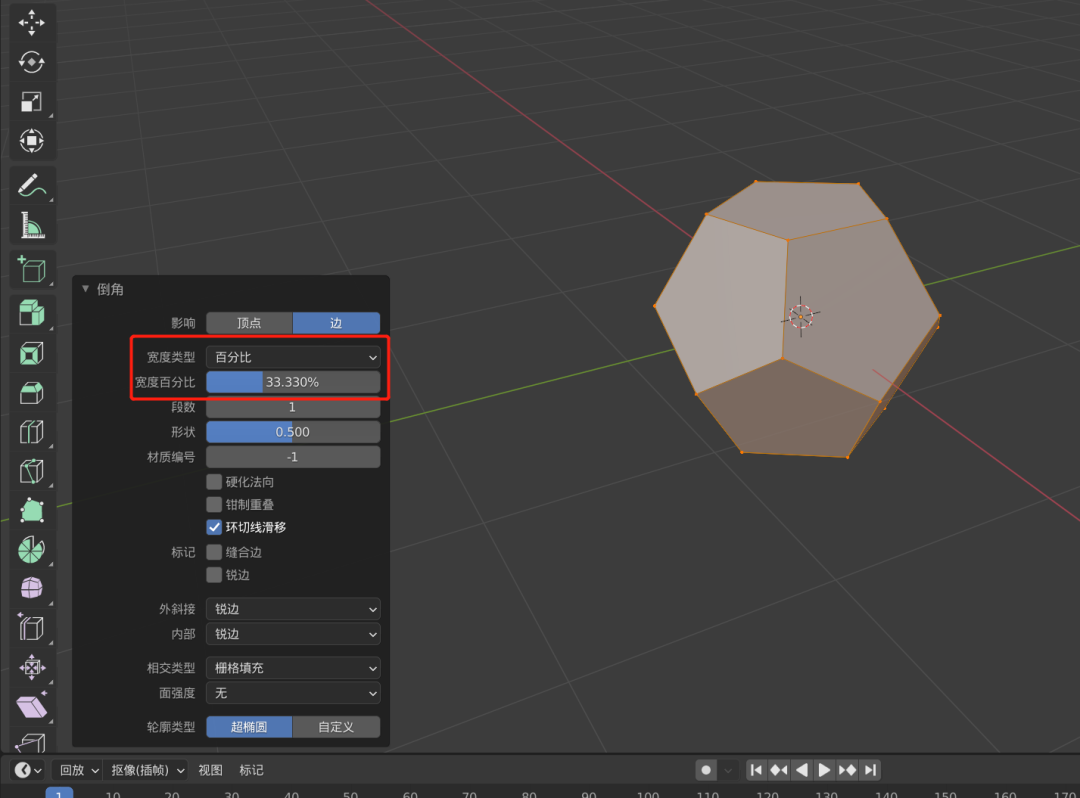Choose the 超椭圆 profile type
Screen dimensions: 1080x798
point(249,726)
